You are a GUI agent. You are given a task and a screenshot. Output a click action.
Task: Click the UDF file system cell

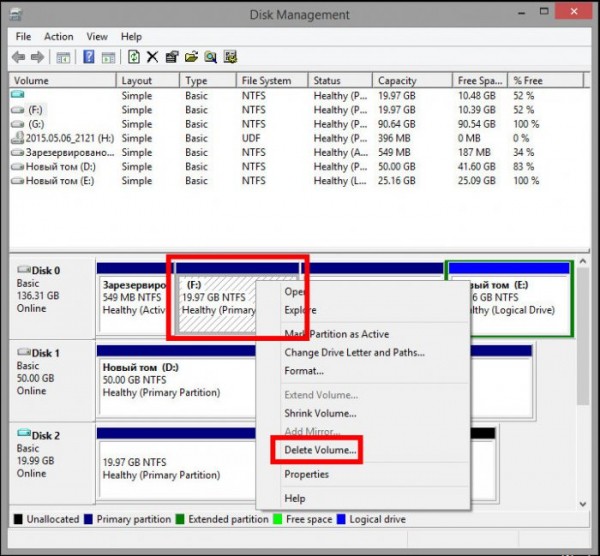pyautogui.click(x=251, y=139)
